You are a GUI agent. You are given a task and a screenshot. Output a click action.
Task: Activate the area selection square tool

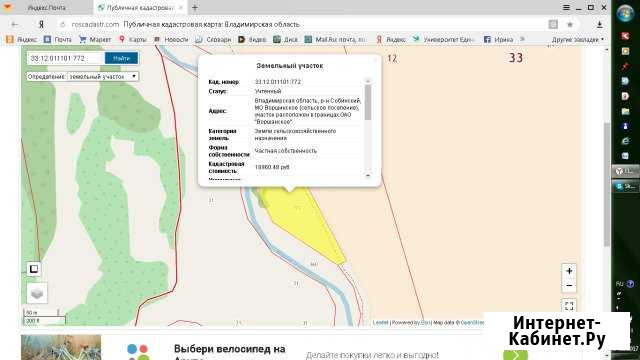(34, 269)
